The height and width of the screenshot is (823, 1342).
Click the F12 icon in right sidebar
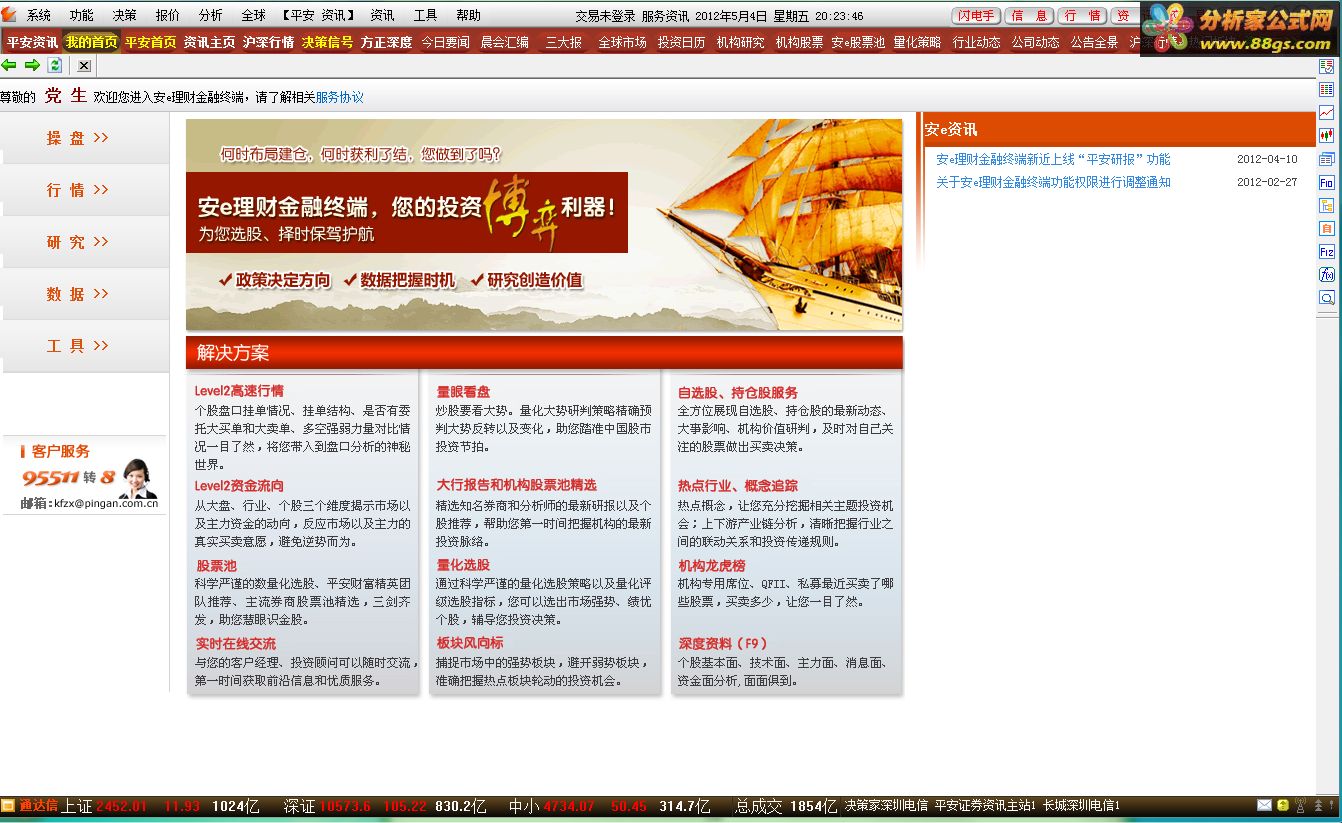coord(1327,252)
